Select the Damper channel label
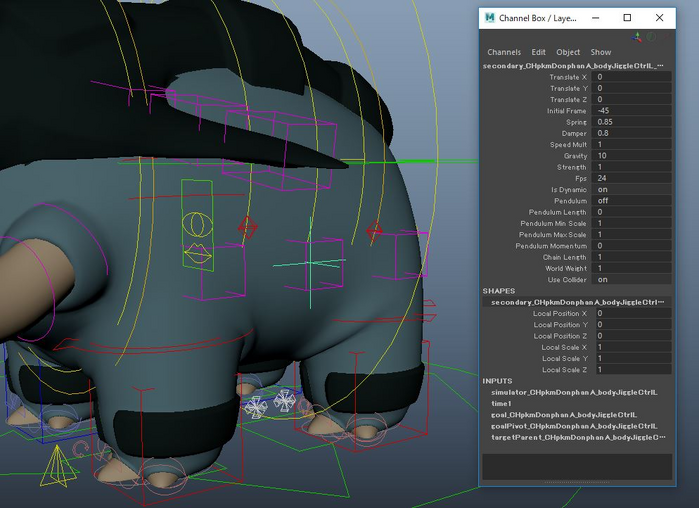The width and height of the screenshot is (699, 508). pyautogui.click(x=574, y=133)
